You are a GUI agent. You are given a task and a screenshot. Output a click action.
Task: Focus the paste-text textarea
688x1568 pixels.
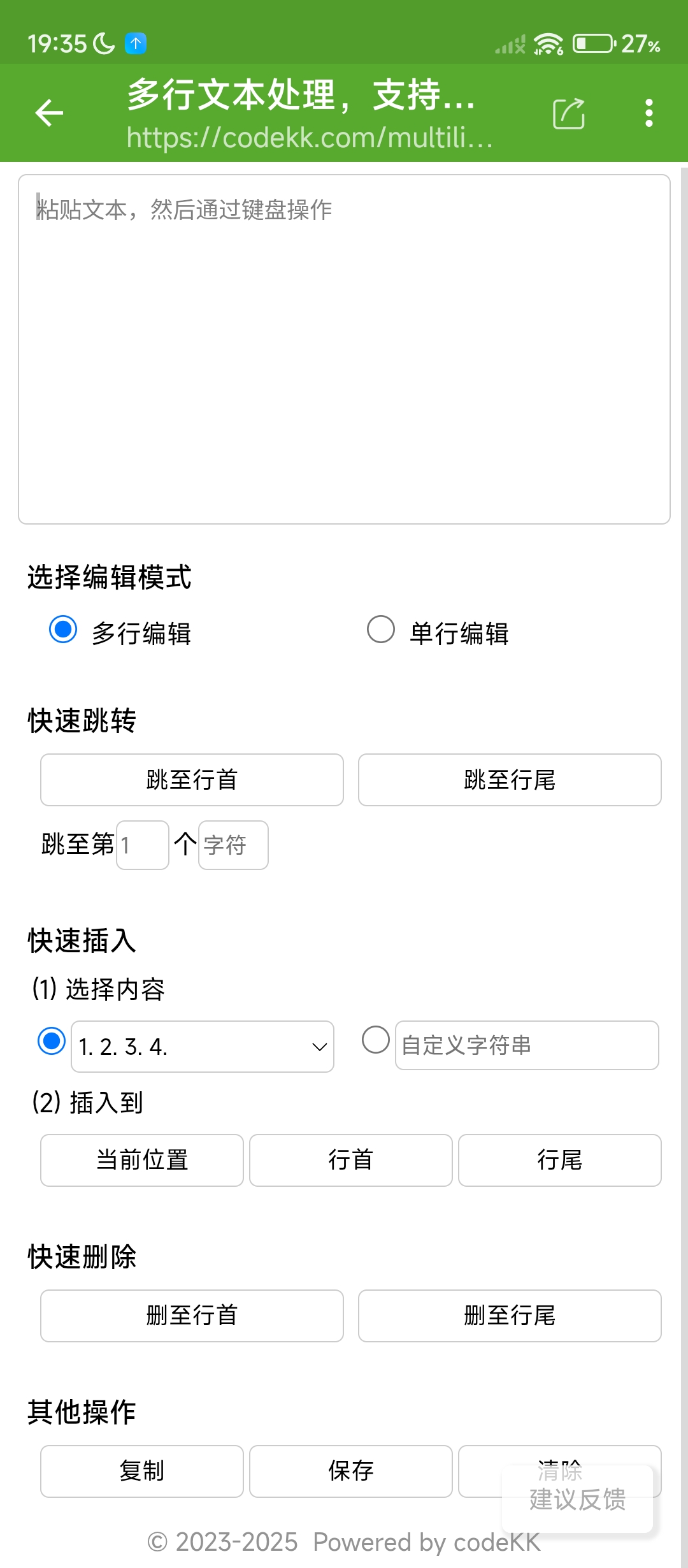344,349
